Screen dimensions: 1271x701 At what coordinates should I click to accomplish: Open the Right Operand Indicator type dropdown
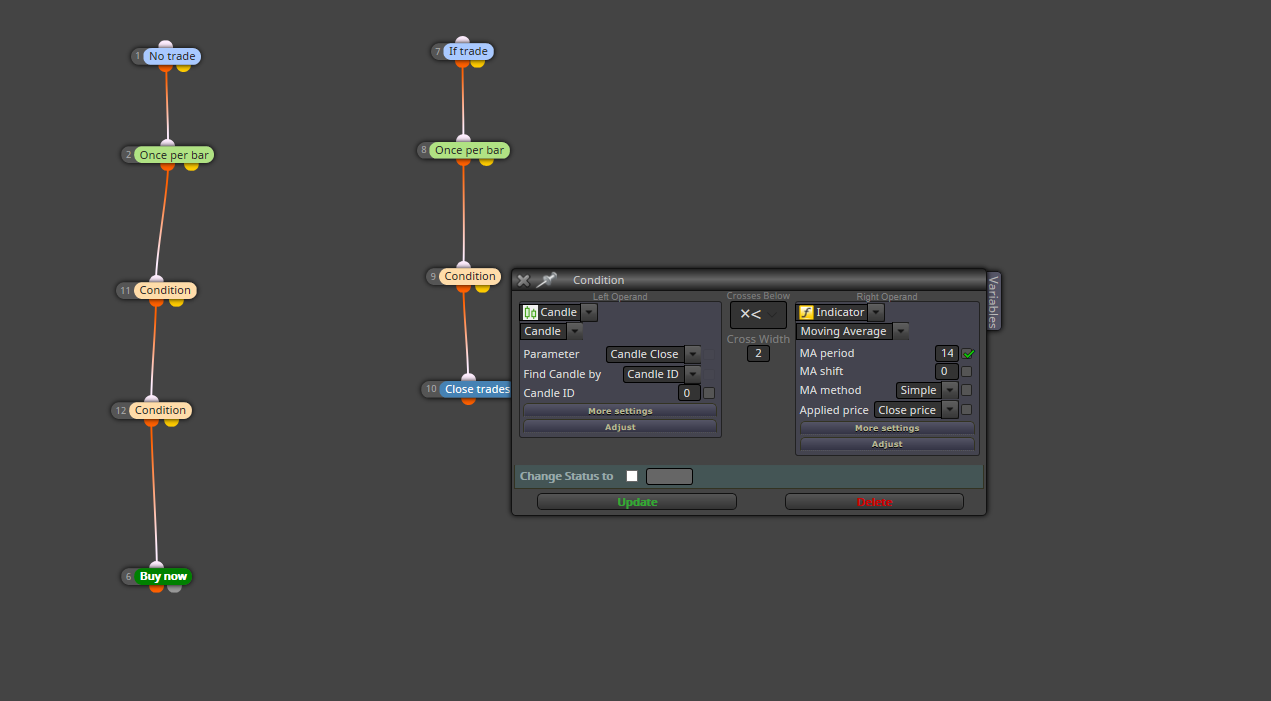(840, 312)
